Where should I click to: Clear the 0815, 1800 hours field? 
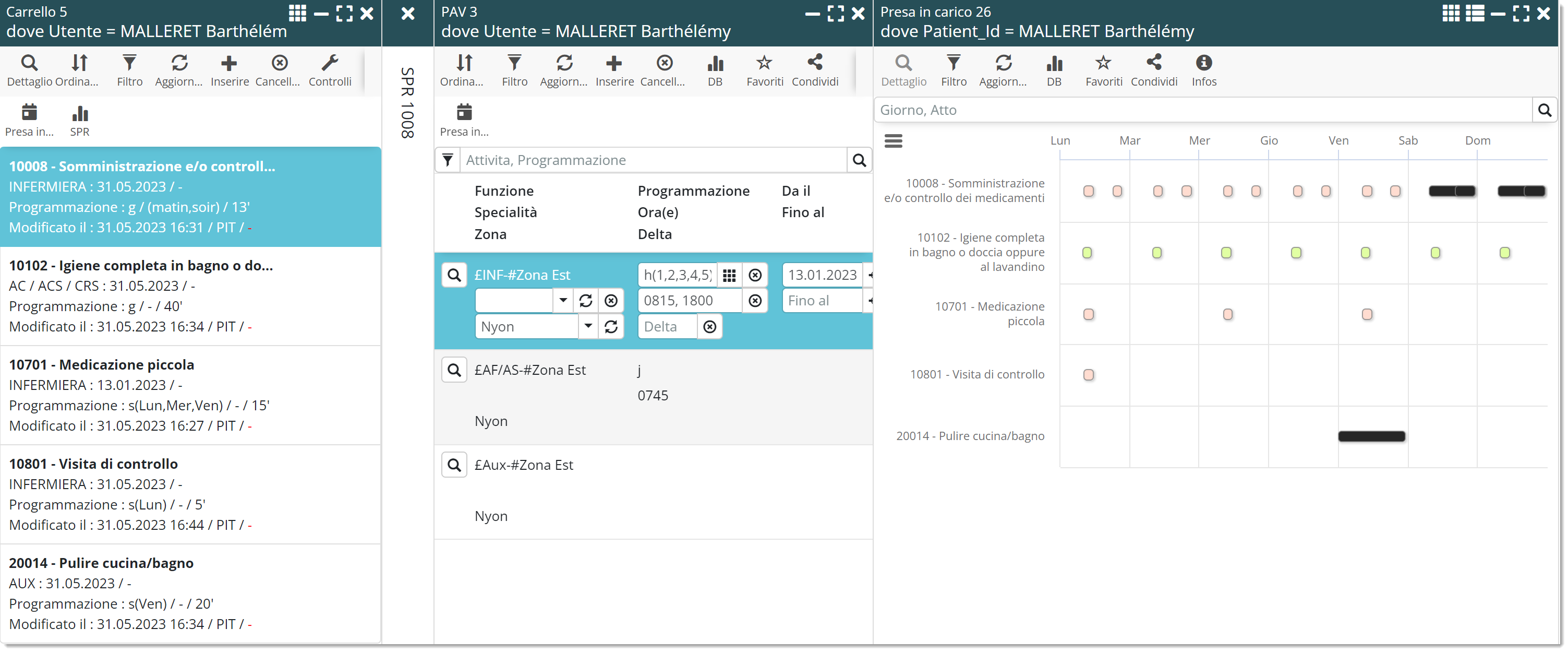click(755, 300)
